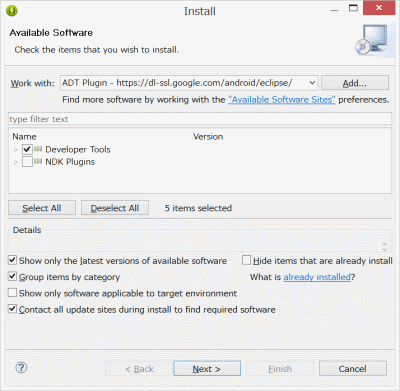Click the Eclipse app icon in title bar
400x391 pixels.
tap(12, 11)
